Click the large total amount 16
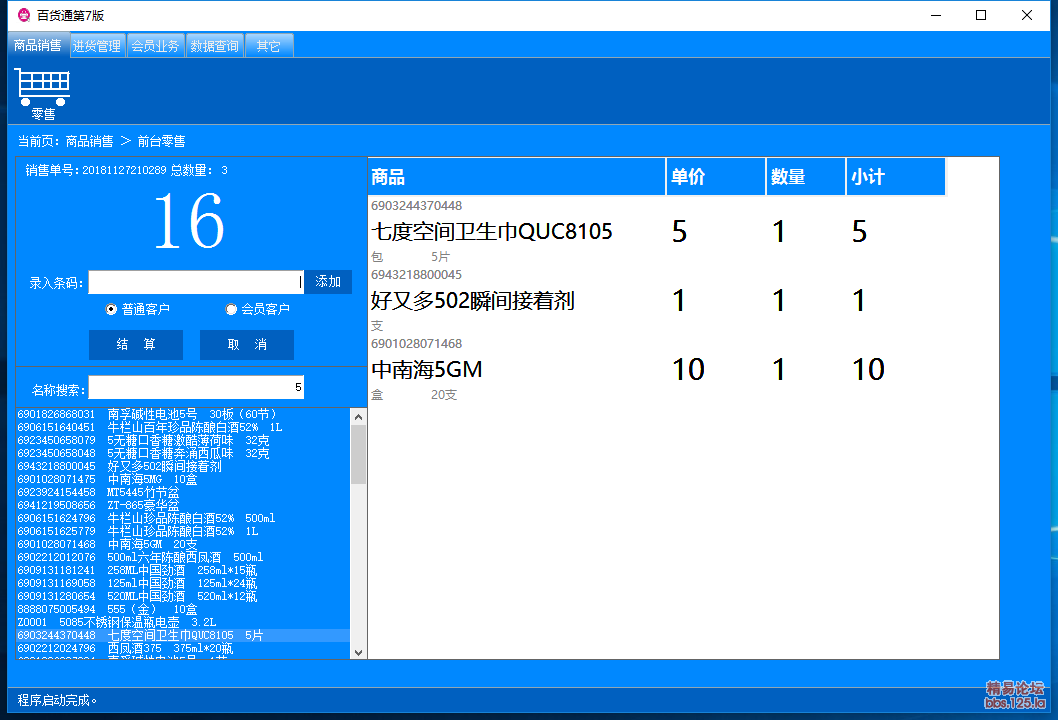 click(x=189, y=221)
